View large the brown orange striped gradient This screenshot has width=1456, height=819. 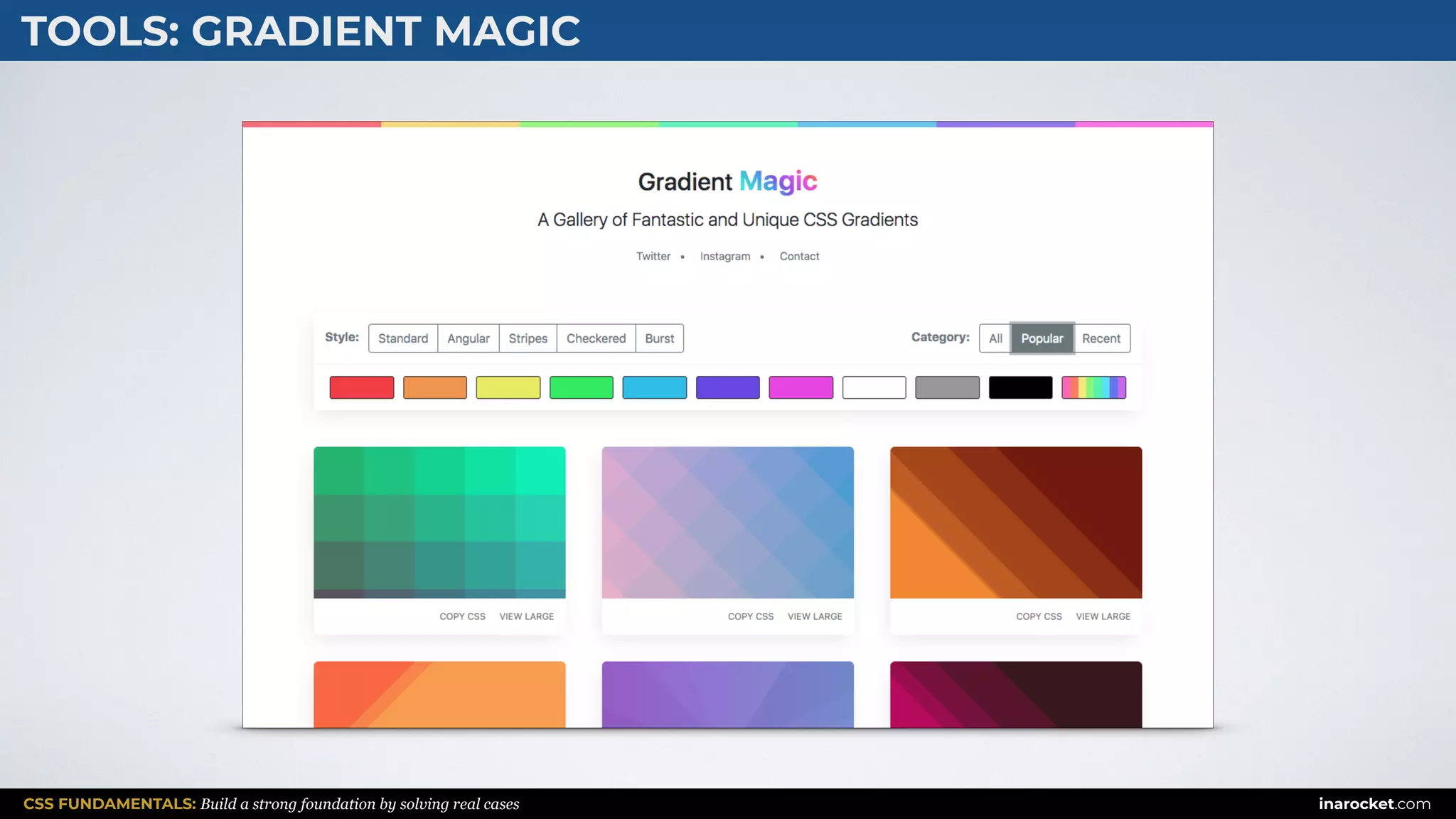tap(1103, 616)
